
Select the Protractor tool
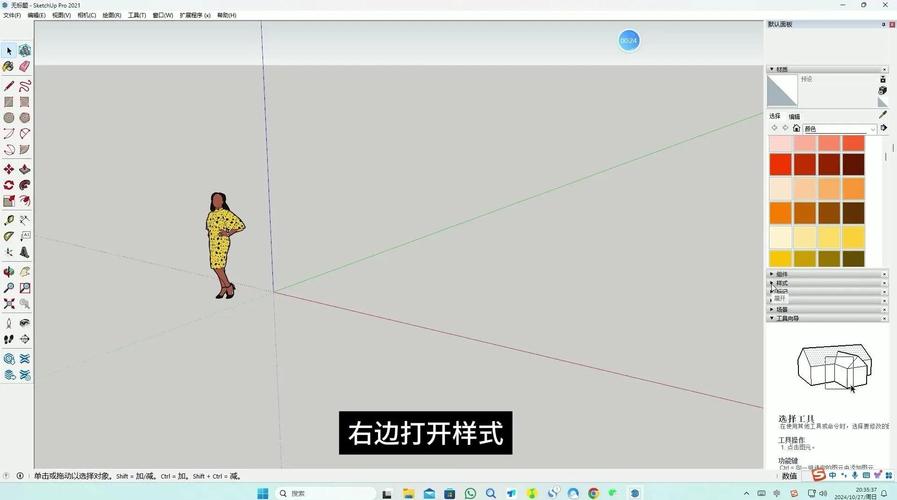coord(9,236)
